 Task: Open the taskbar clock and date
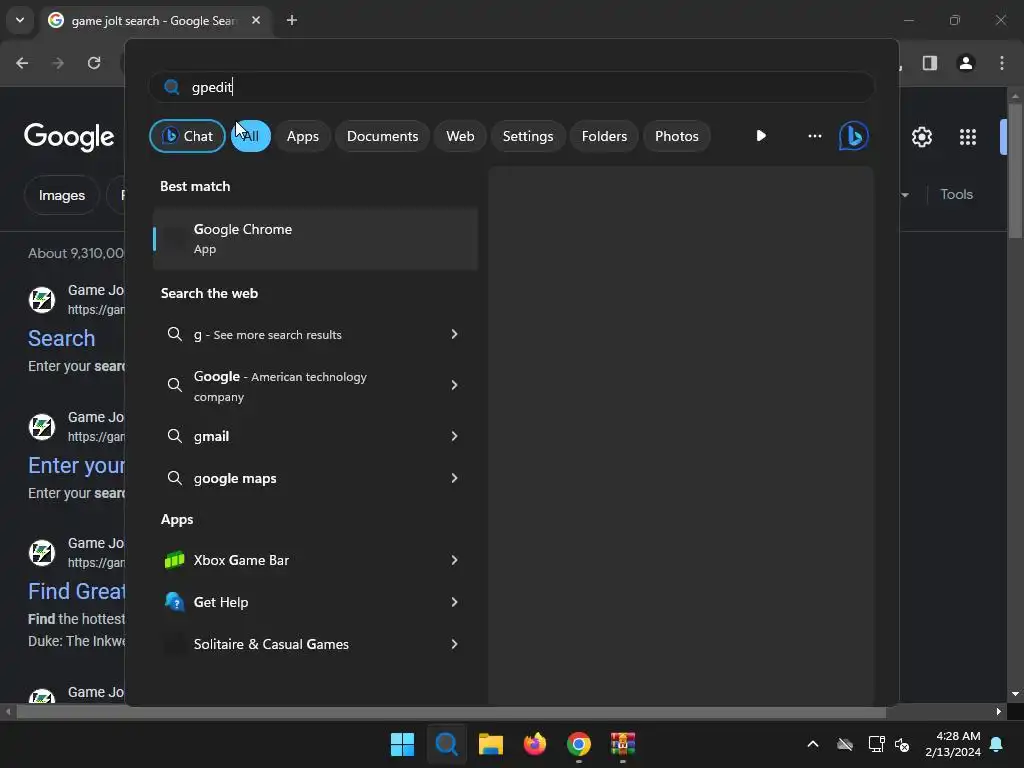[x=953, y=744]
